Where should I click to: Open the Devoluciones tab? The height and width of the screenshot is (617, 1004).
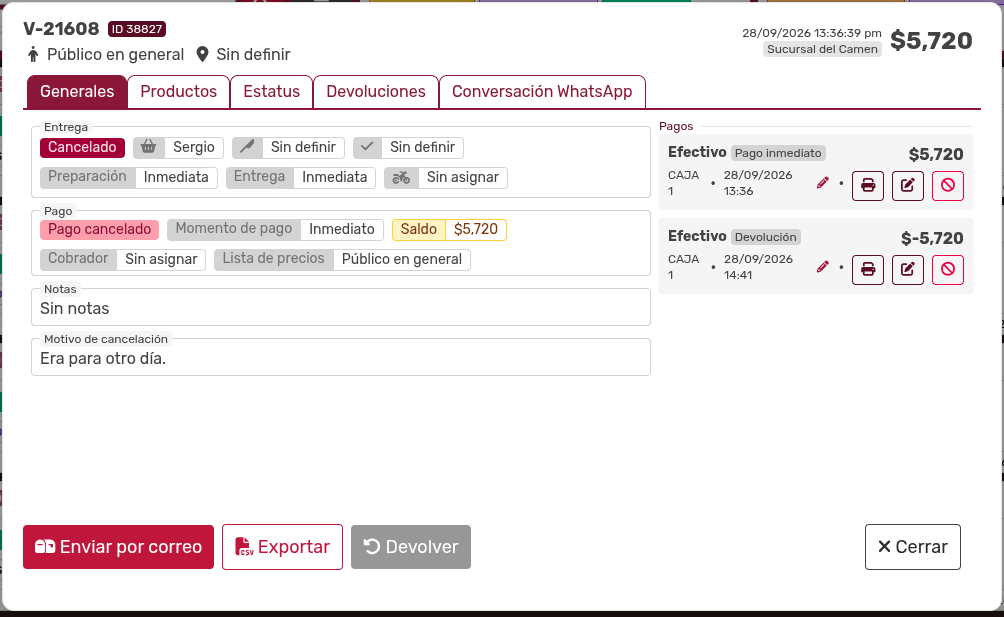tap(376, 92)
